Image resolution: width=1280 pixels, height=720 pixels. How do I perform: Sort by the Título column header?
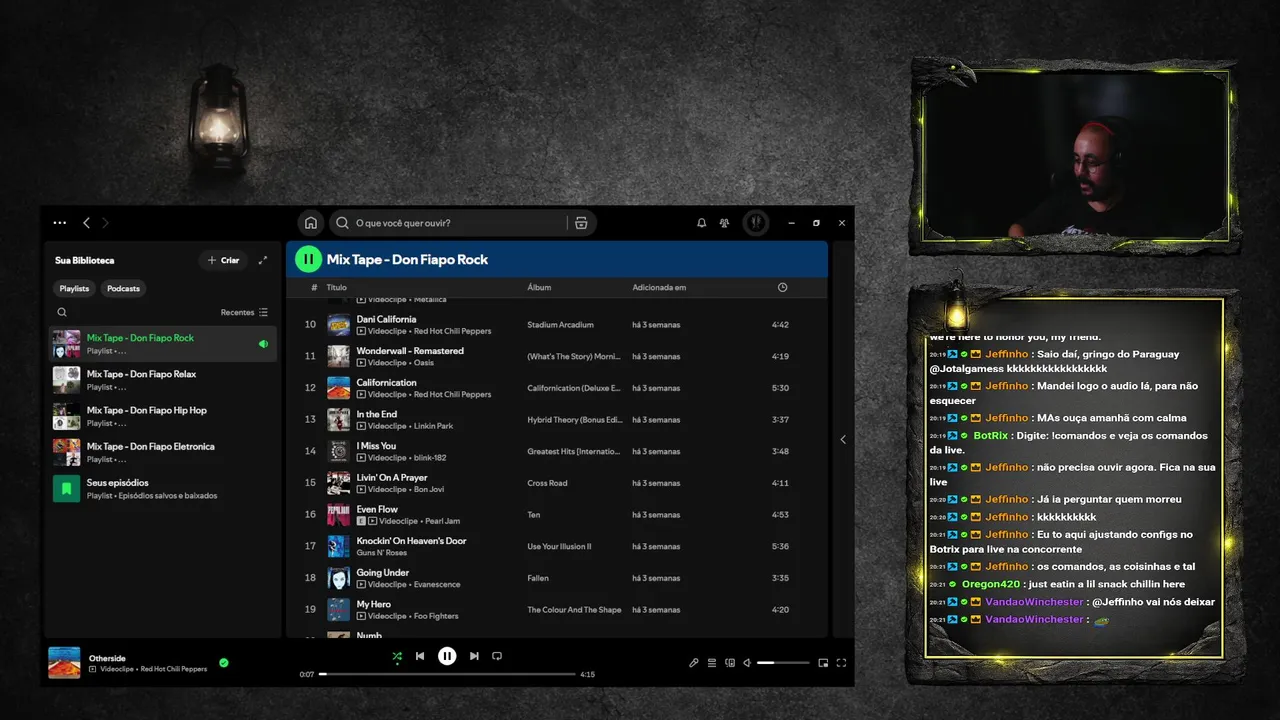coord(337,287)
